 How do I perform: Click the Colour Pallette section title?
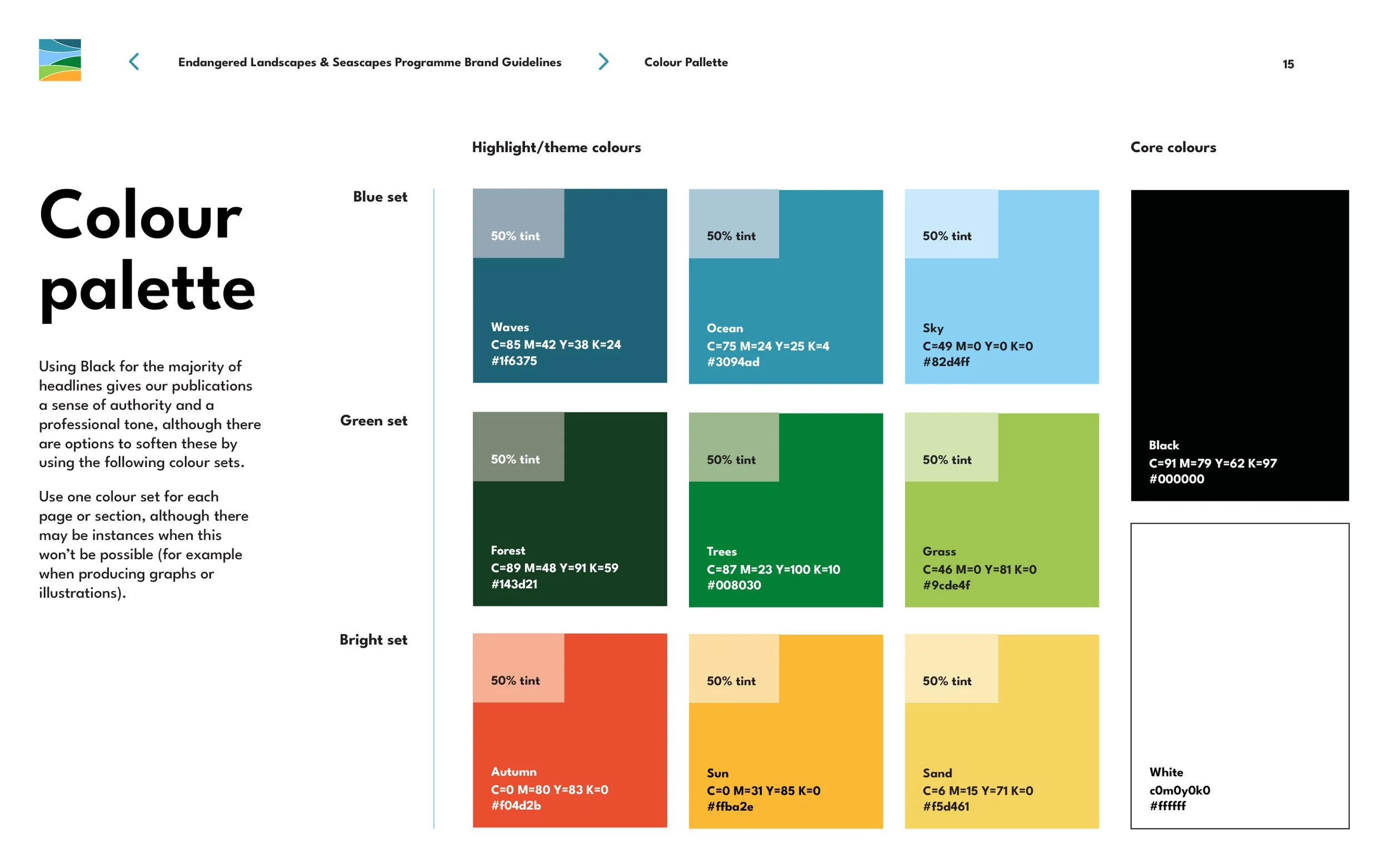coord(686,62)
